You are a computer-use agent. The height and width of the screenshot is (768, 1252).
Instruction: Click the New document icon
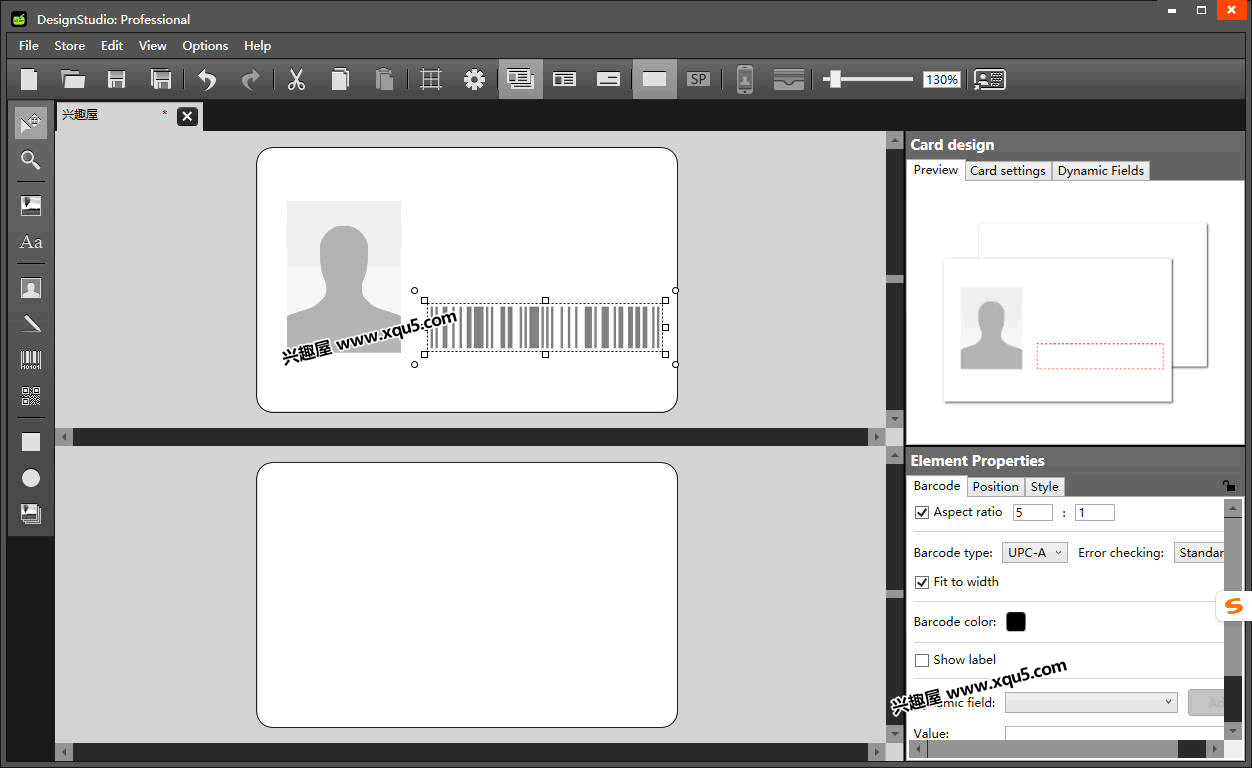[30, 79]
